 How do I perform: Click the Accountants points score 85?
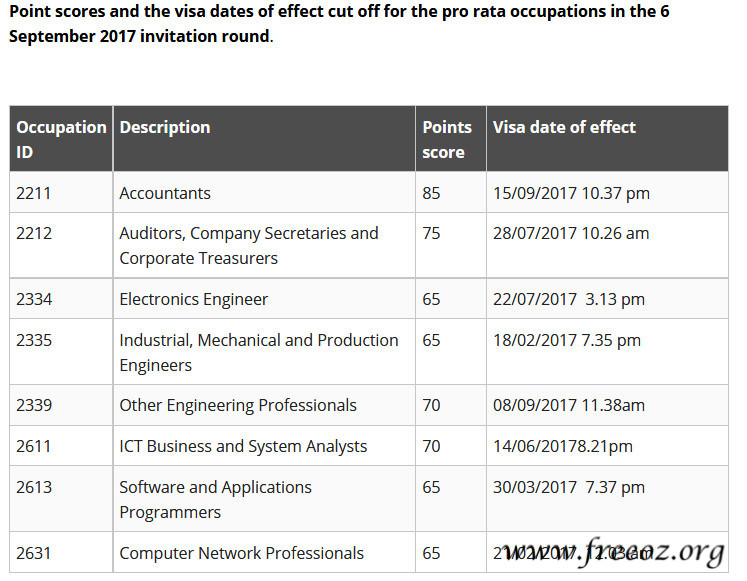pyautogui.click(x=431, y=193)
